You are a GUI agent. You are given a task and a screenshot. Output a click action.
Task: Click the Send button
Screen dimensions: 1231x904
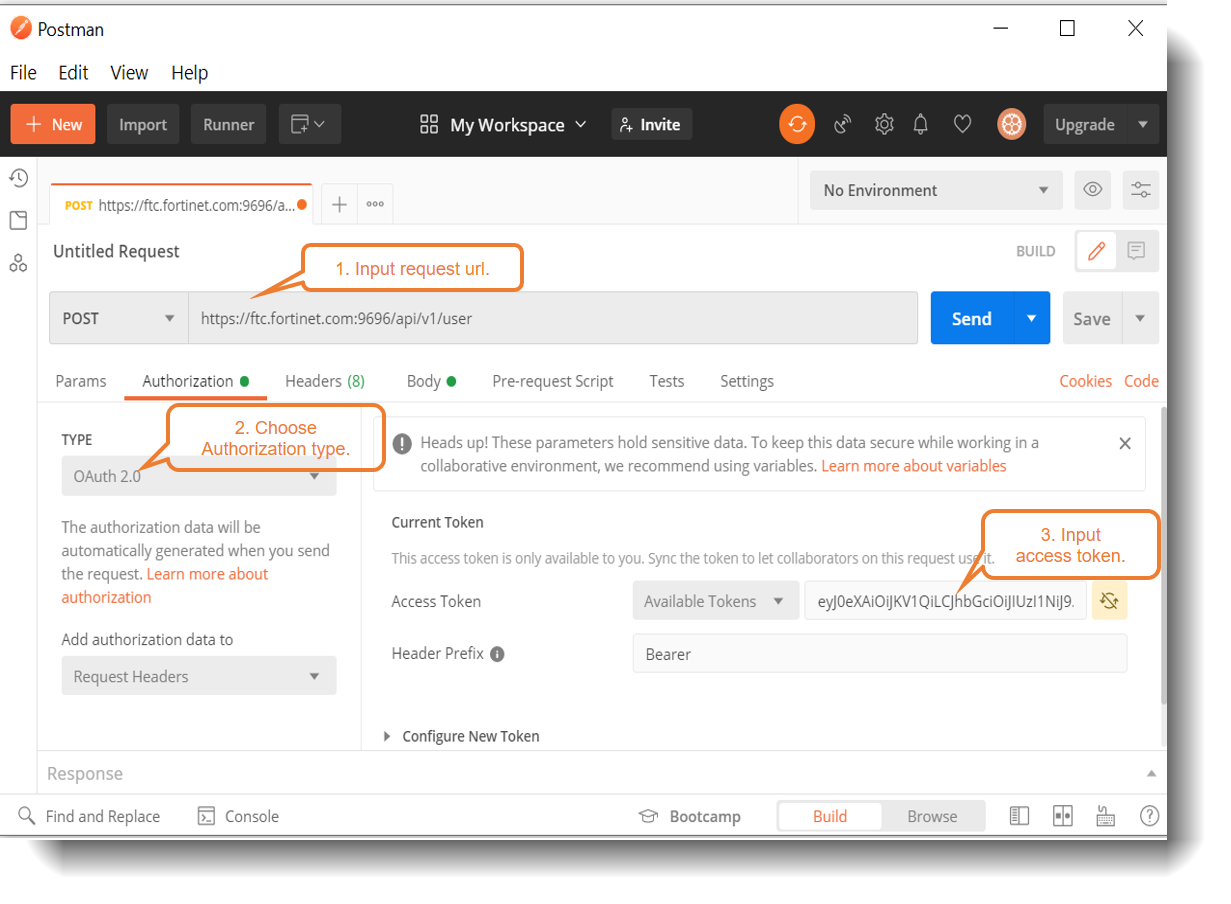coord(969,318)
